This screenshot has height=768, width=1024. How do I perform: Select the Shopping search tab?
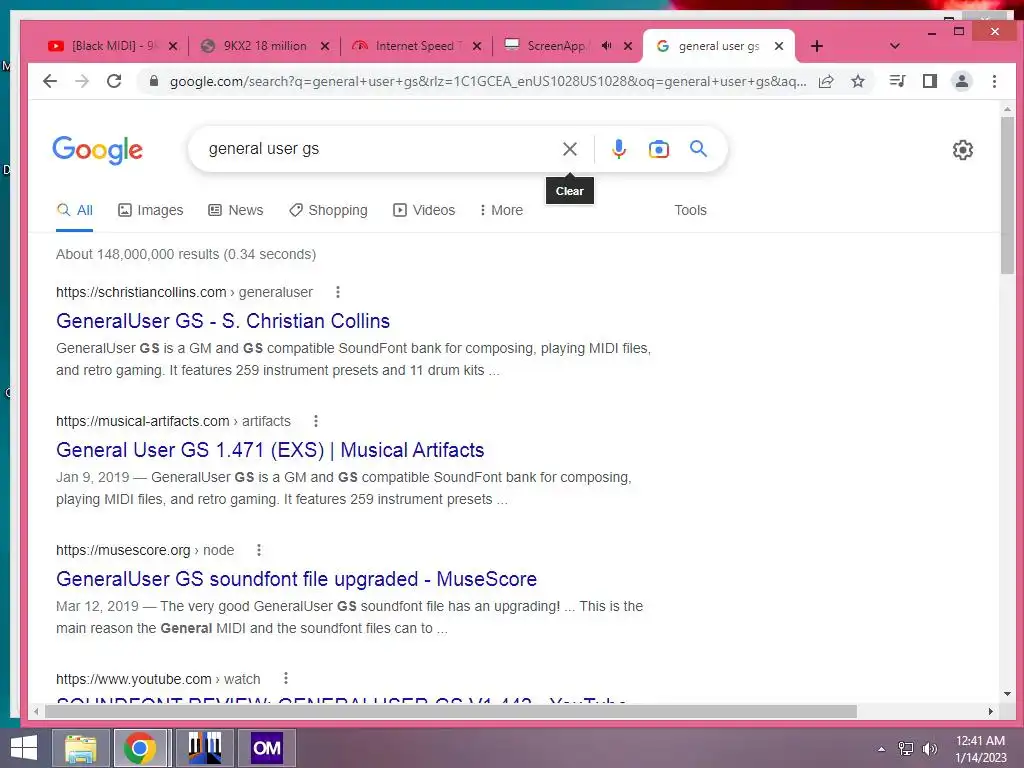point(328,210)
